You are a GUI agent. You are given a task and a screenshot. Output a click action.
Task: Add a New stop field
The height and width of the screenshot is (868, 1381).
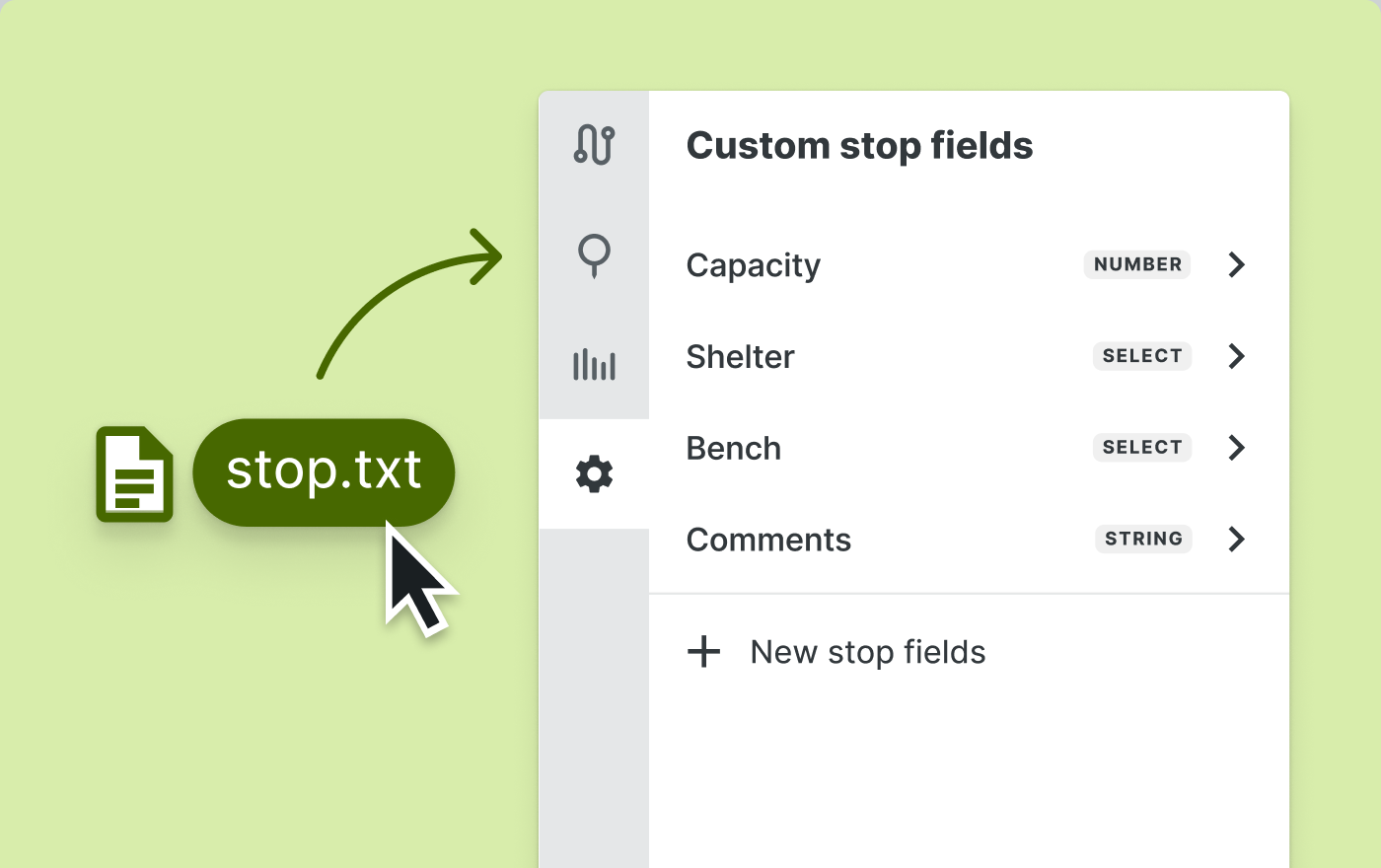pos(866,651)
